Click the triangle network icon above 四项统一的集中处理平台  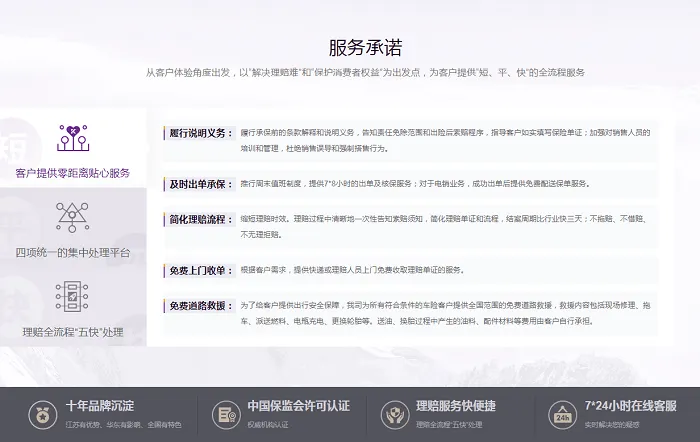(x=72, y=216)
